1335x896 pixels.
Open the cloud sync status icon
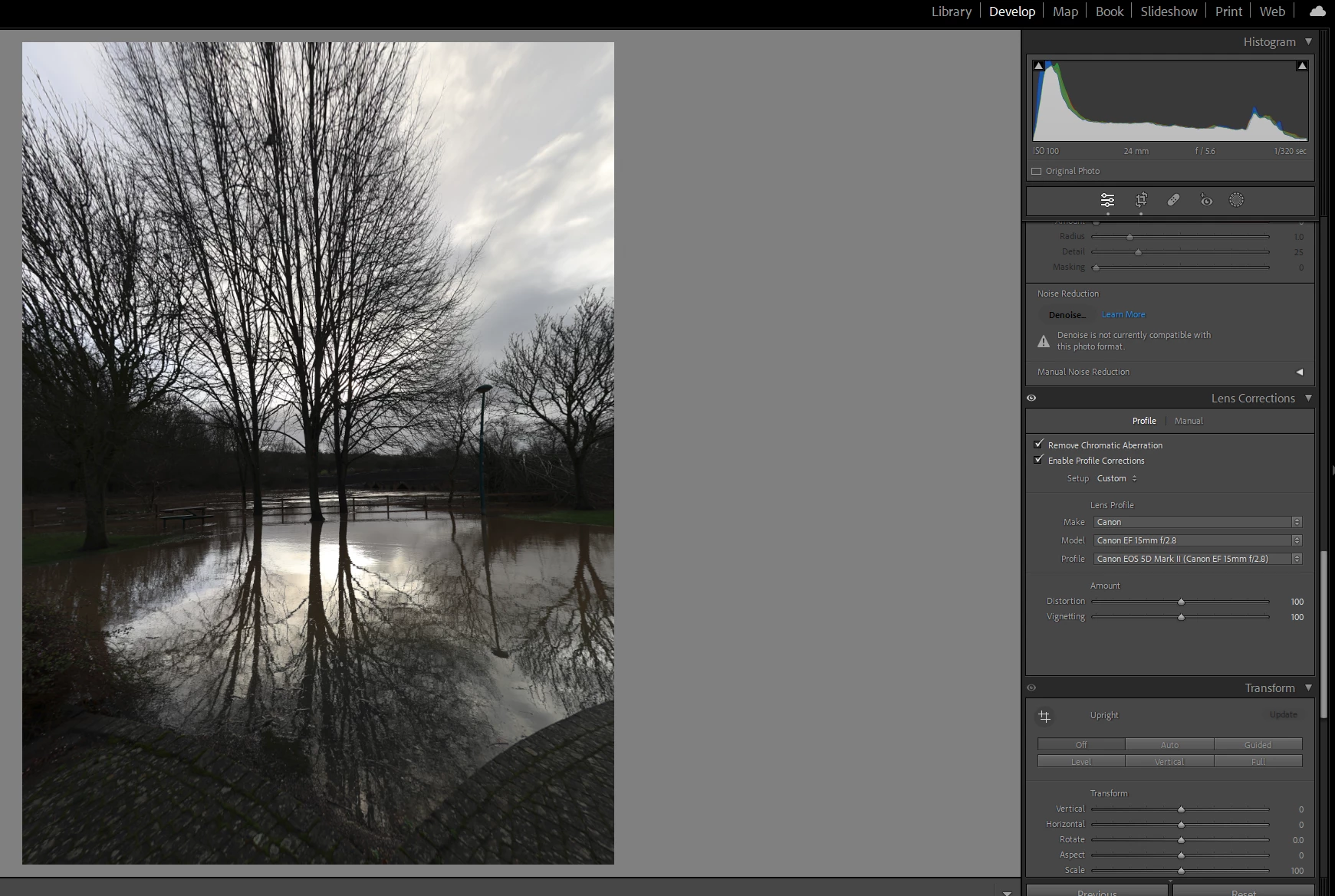1317,11
